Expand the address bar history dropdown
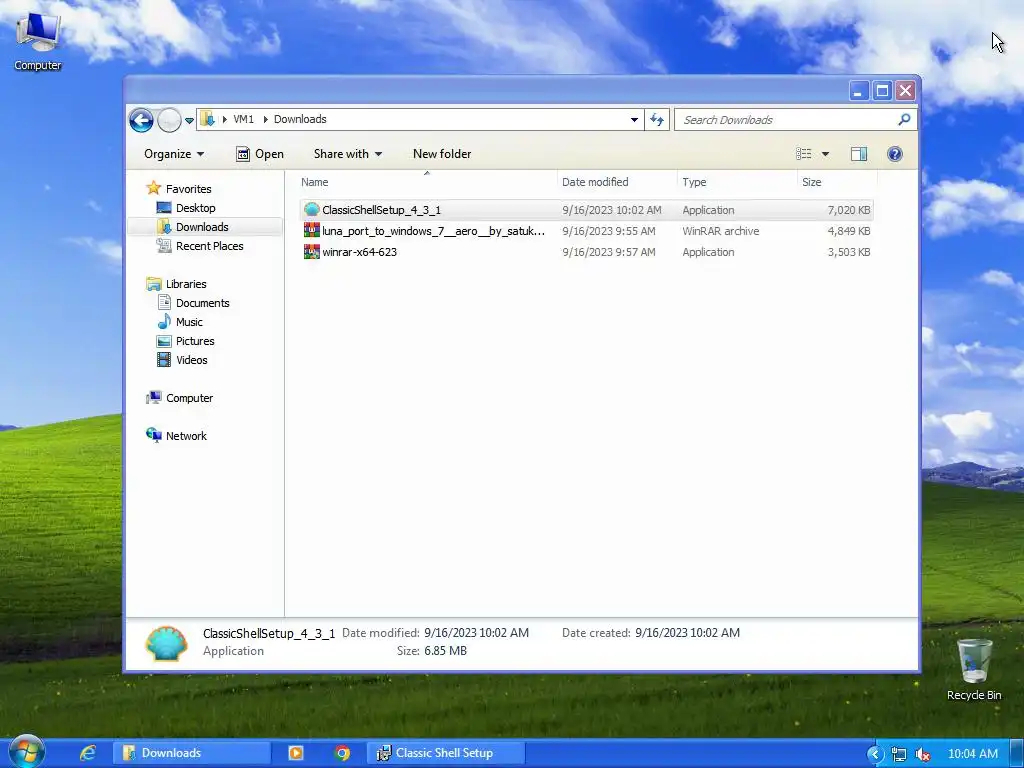This screenshot has height=768, width=1024. [634, 120]
